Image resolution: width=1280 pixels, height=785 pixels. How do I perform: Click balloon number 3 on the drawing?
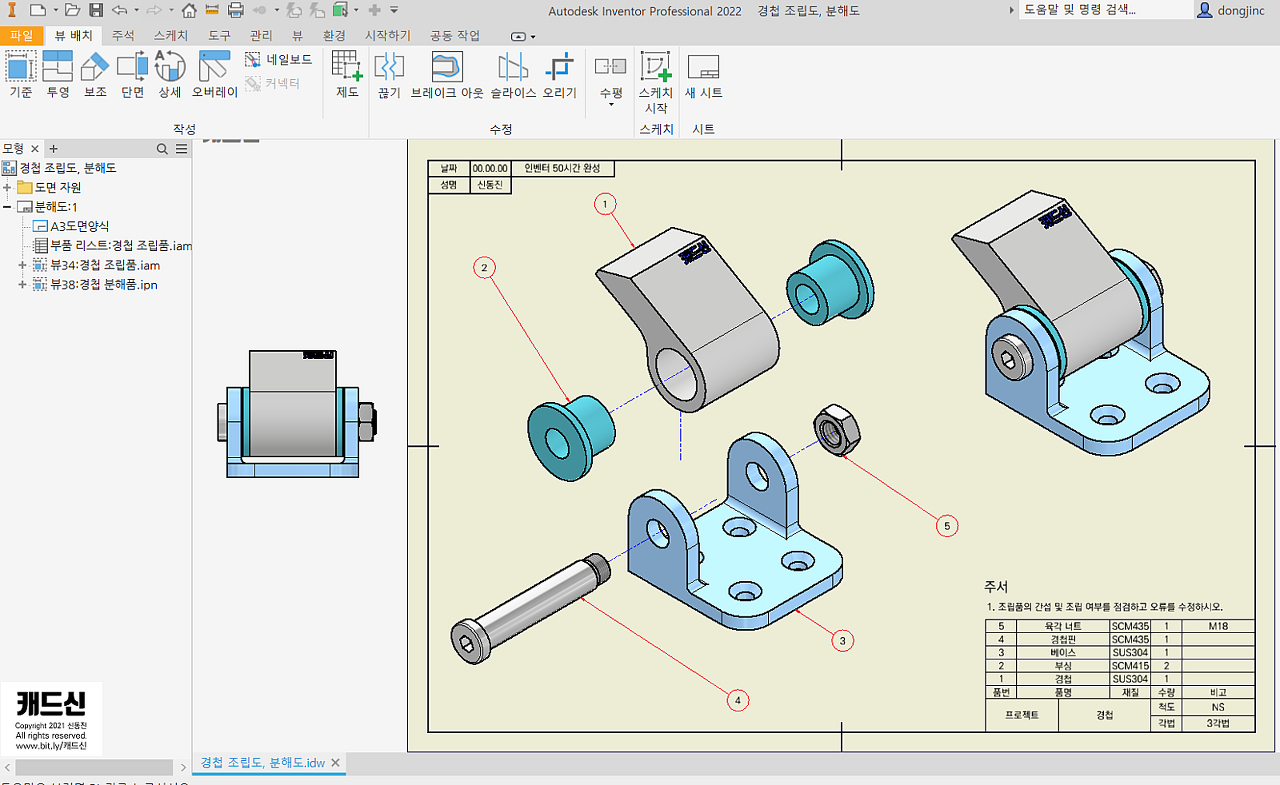842,640
